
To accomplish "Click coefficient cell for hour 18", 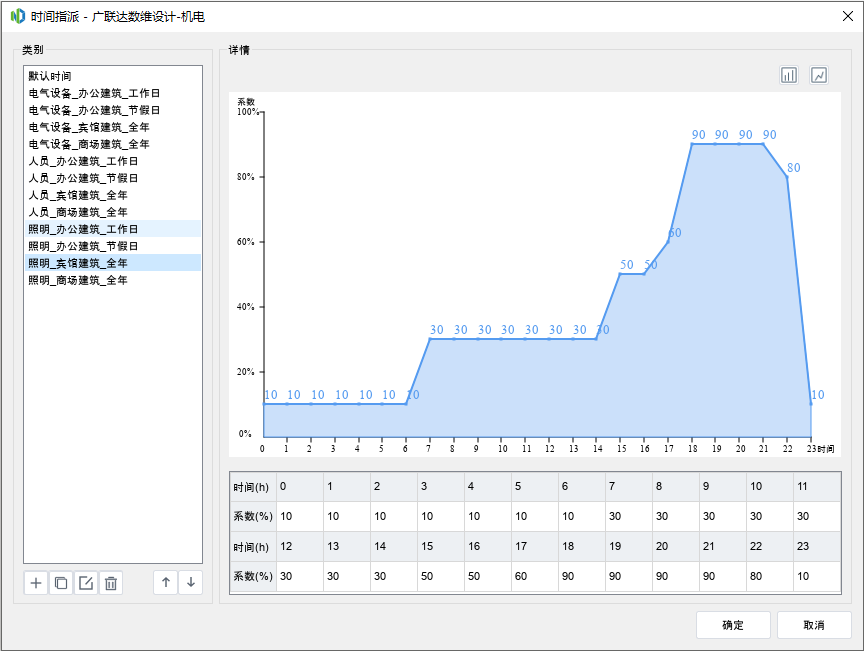I will coord(582,577).
